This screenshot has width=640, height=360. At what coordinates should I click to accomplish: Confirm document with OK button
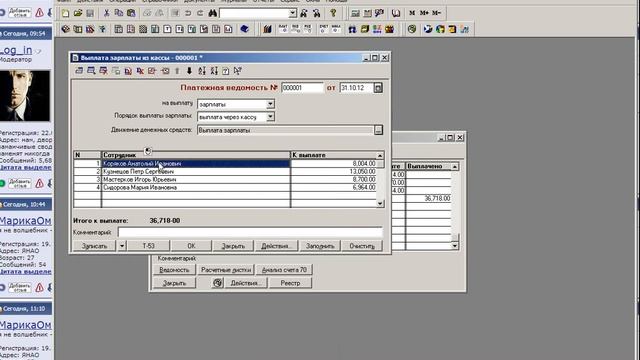[x=191, y=246]
